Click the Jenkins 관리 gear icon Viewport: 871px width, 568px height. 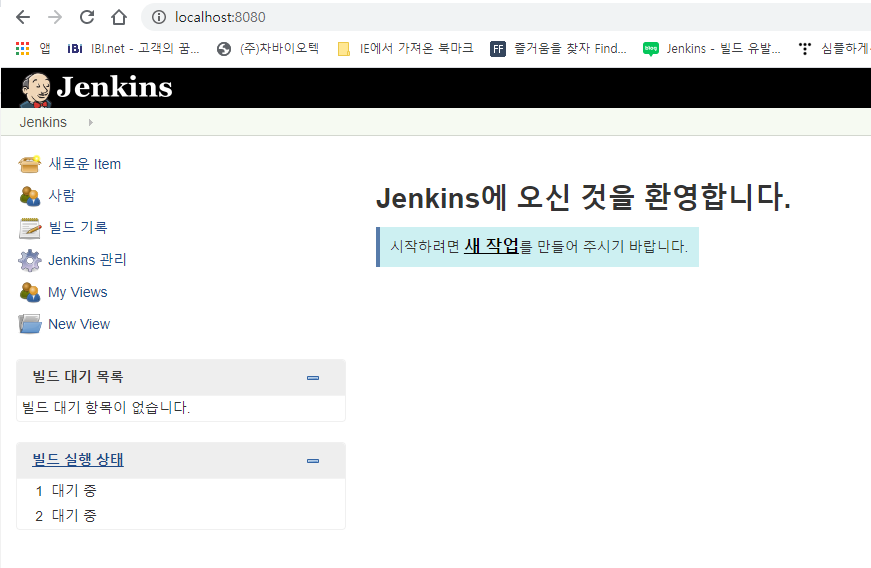[x=29, y=260]
